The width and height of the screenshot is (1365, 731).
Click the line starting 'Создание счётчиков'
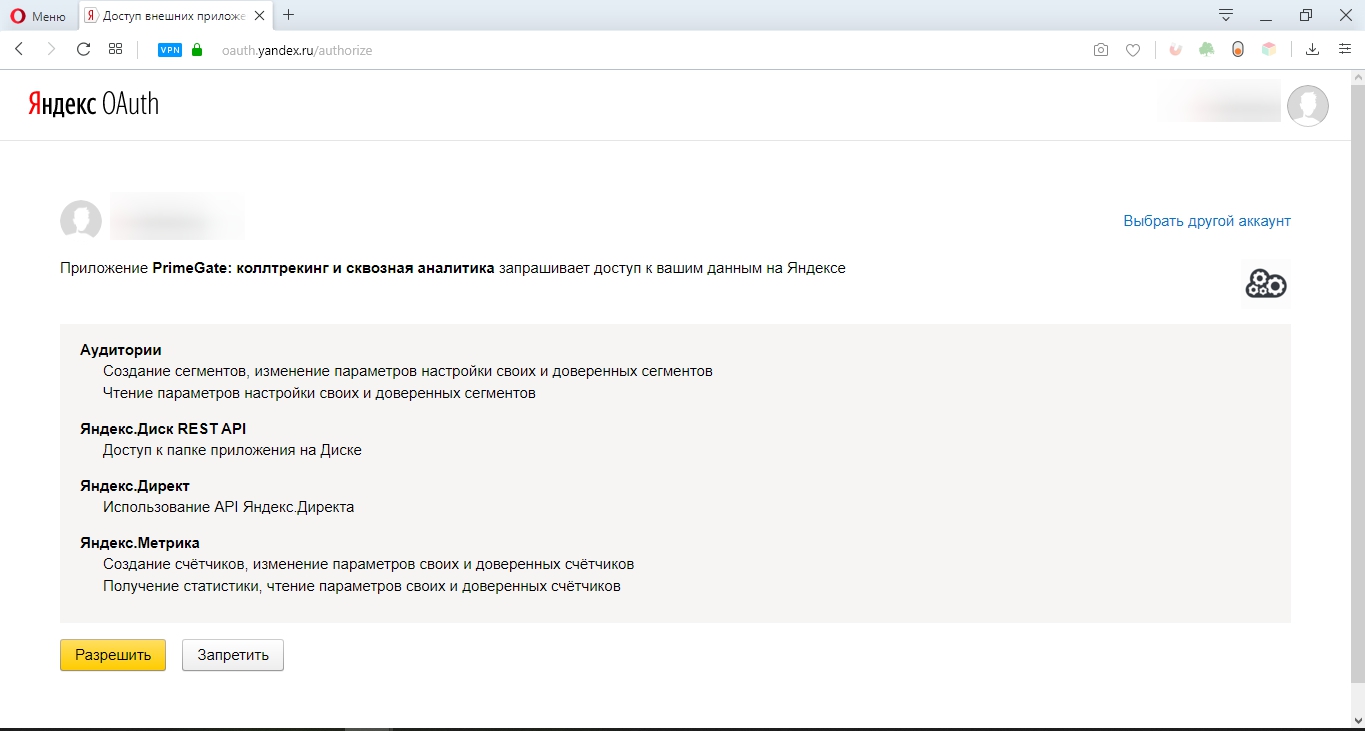368,564
